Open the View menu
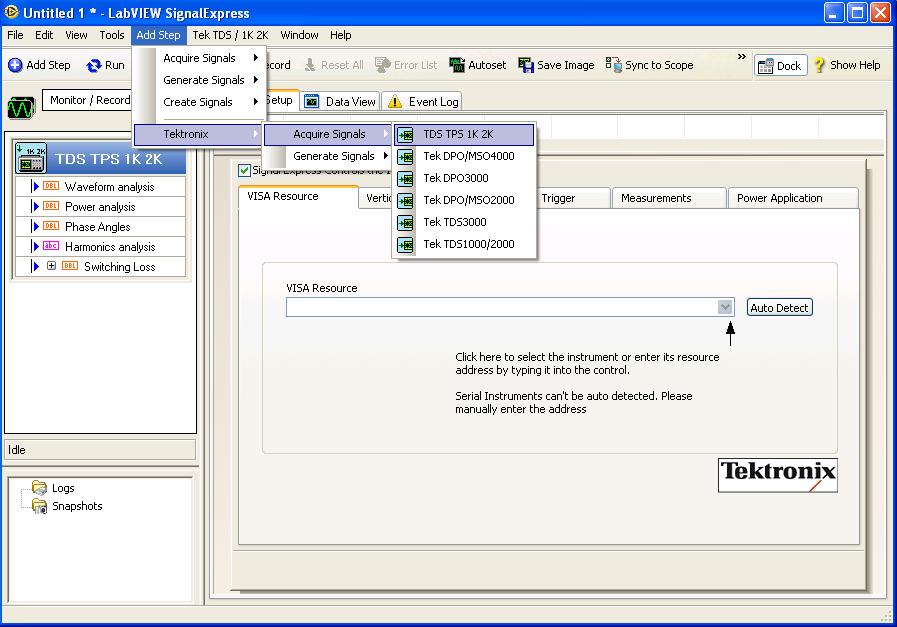 pyautogui.click(x=76, y=35)
